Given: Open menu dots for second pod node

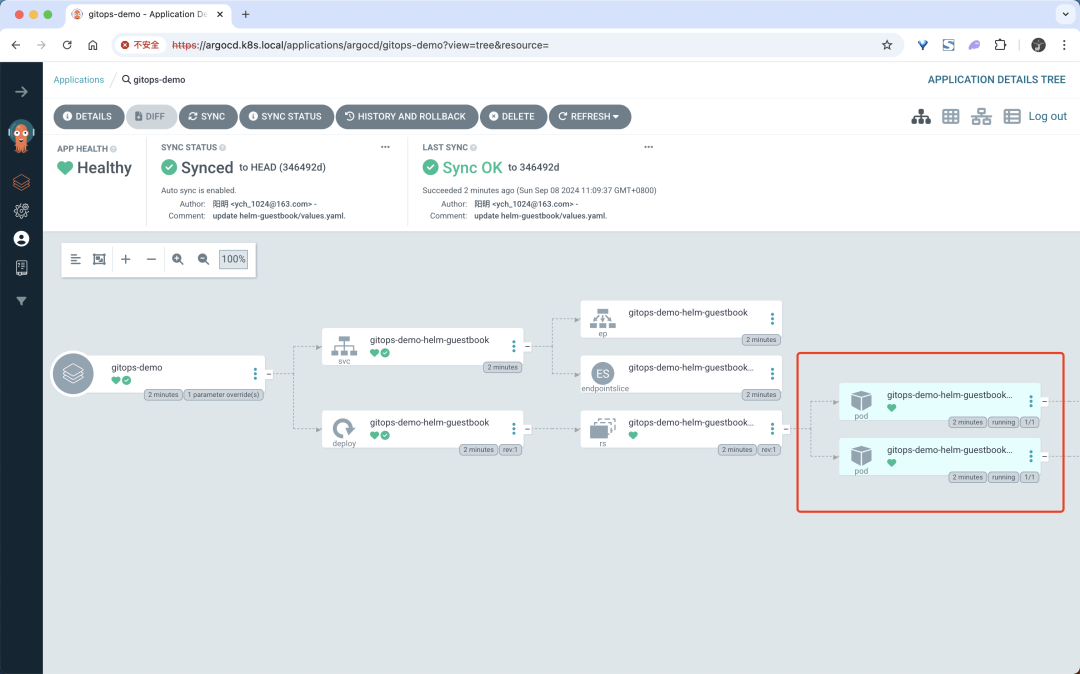Looking at the screenshot, I should click(x=1030, y=456).
